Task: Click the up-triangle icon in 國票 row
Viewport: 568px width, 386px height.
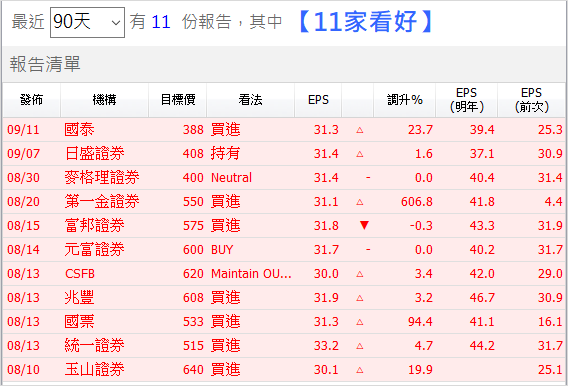Action: click(x=360, y=322)
